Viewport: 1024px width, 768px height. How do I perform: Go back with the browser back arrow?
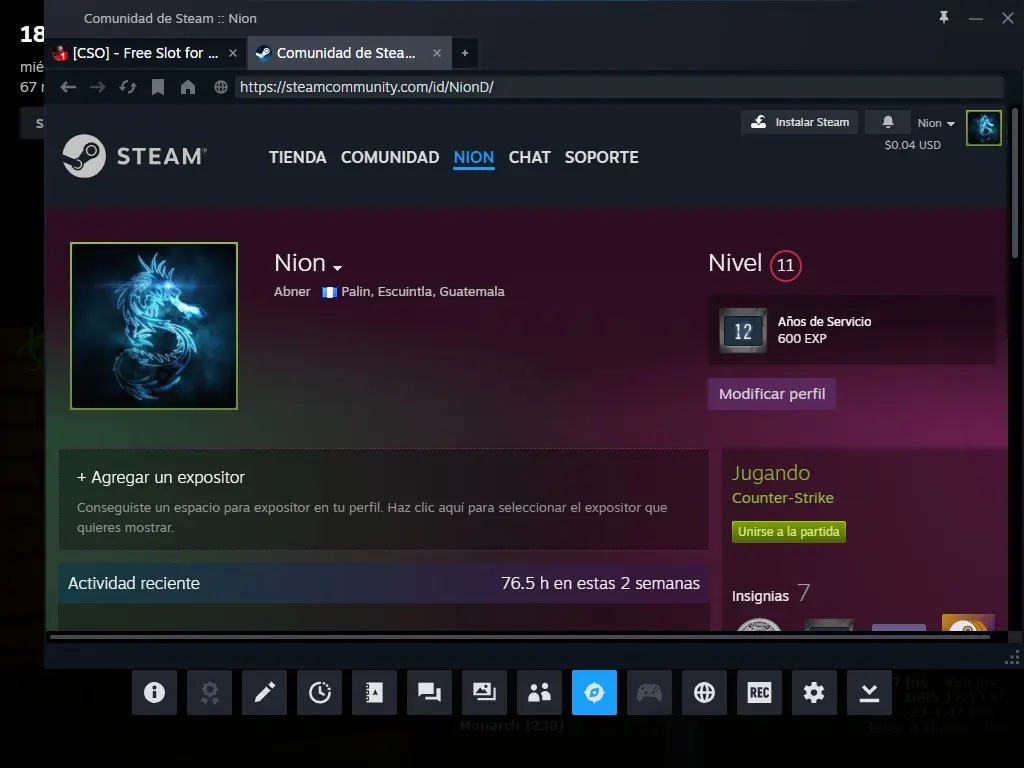click(x=69, y=87)
